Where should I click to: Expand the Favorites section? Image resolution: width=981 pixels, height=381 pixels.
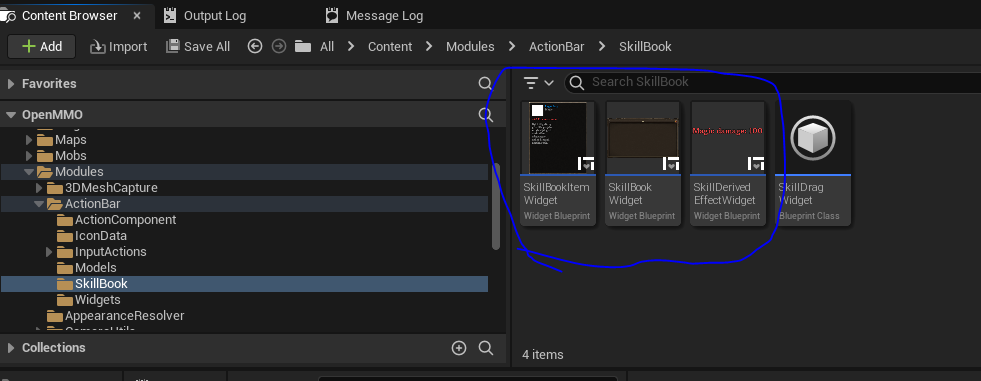click(x=11, y=83)
